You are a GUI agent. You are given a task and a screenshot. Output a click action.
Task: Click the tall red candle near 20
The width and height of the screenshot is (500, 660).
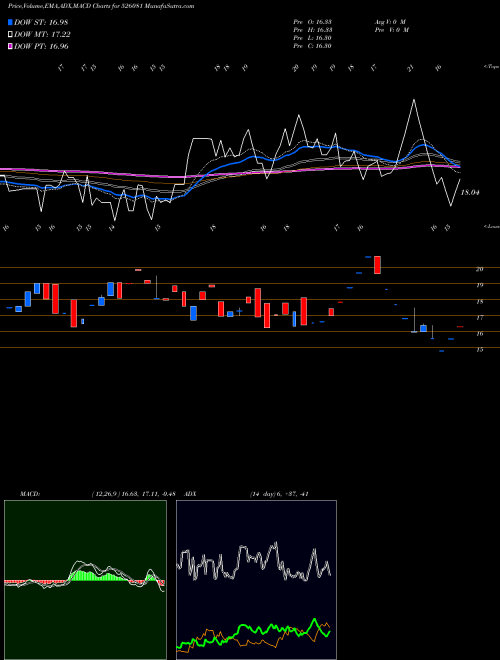pyautogui.click(x=378, y=265)
